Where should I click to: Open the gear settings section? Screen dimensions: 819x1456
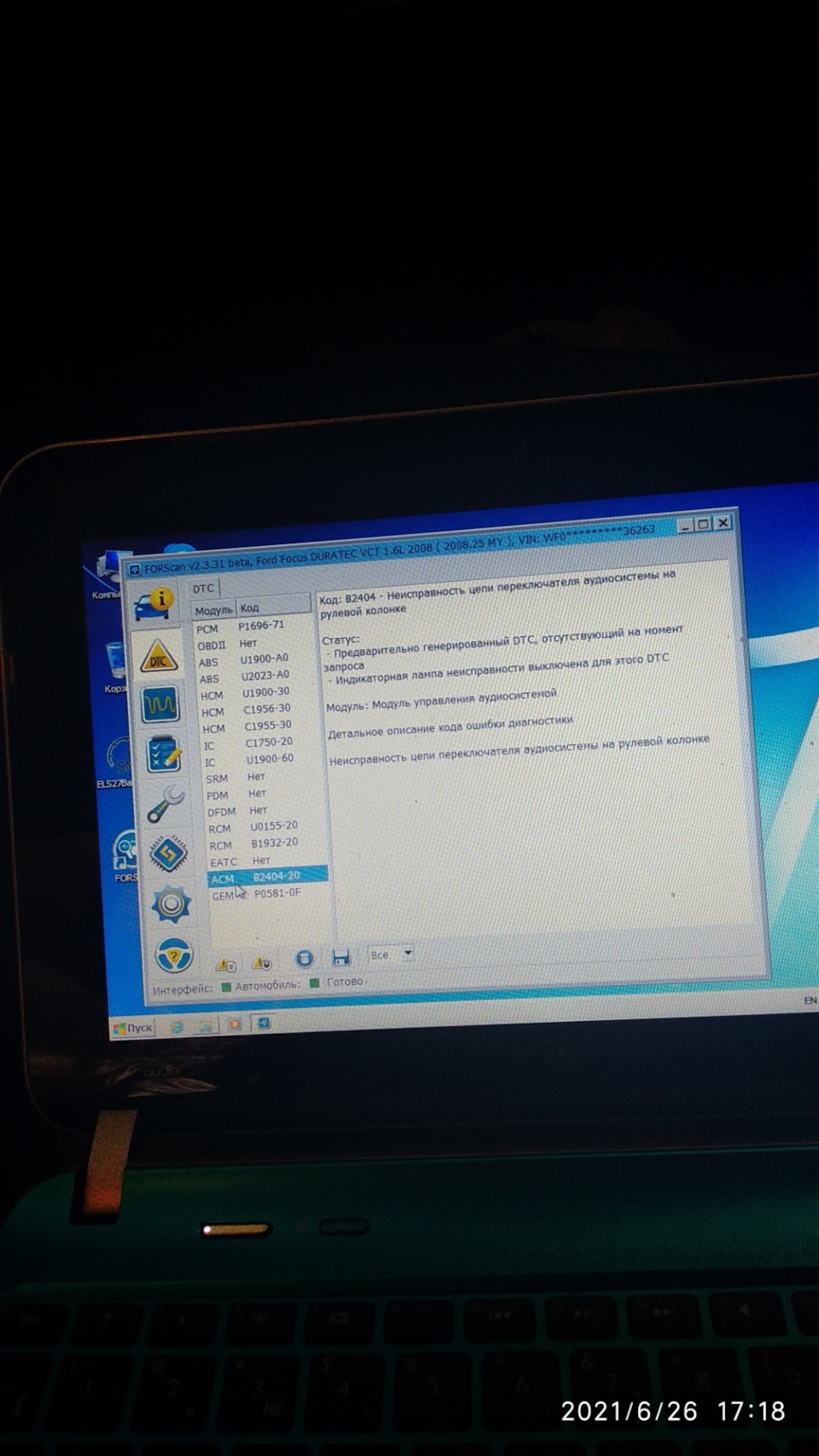[171, 904]
